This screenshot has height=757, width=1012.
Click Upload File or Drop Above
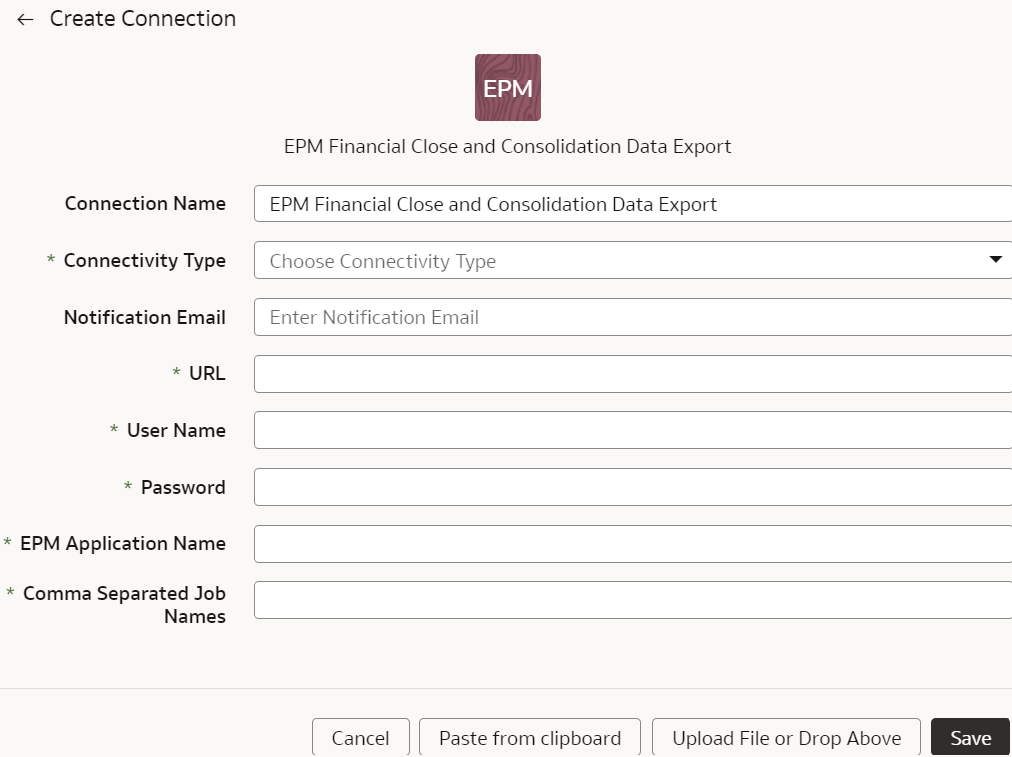(786, 737)
